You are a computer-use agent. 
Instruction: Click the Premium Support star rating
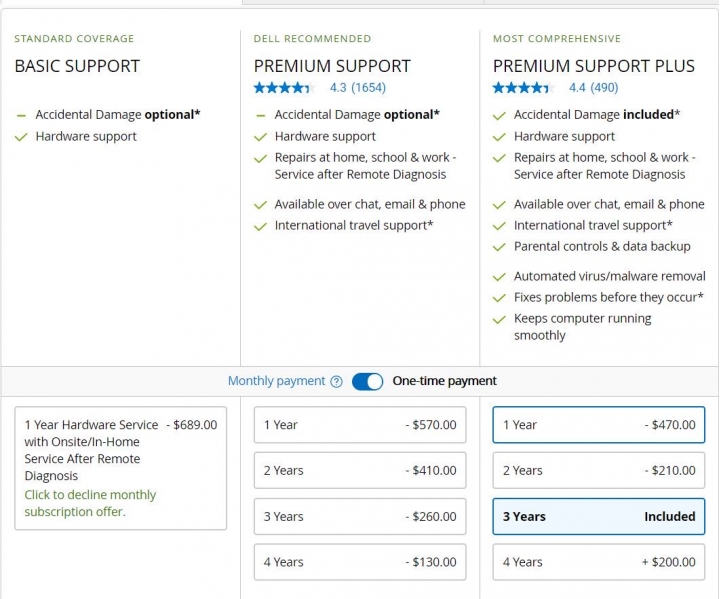(x=283, y=88)
